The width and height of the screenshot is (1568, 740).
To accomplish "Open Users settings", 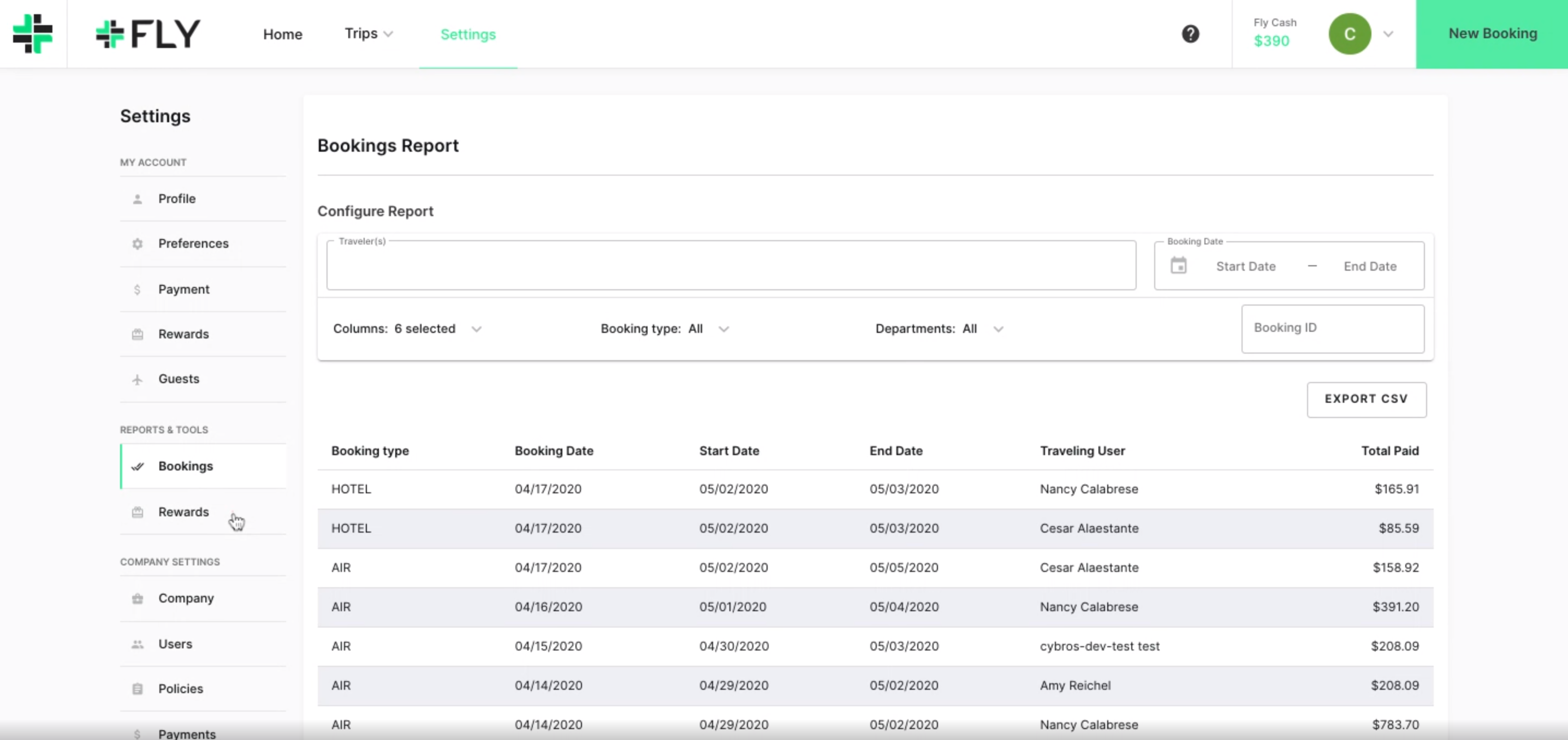I will click(x=203, y=644).
